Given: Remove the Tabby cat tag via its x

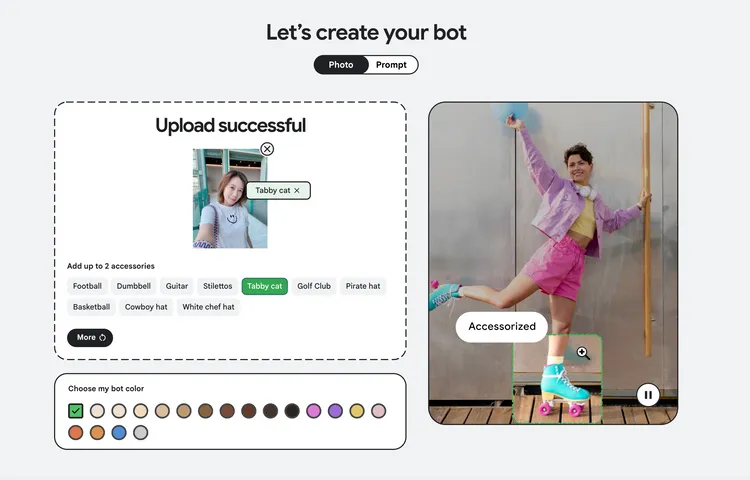Looking at the screenshot, I should [x=297, y=190].
